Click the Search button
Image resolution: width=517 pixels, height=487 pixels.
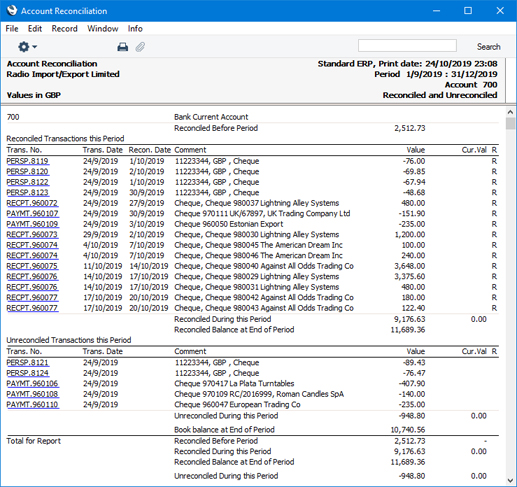pyautogui.click(x=488, y=47)
